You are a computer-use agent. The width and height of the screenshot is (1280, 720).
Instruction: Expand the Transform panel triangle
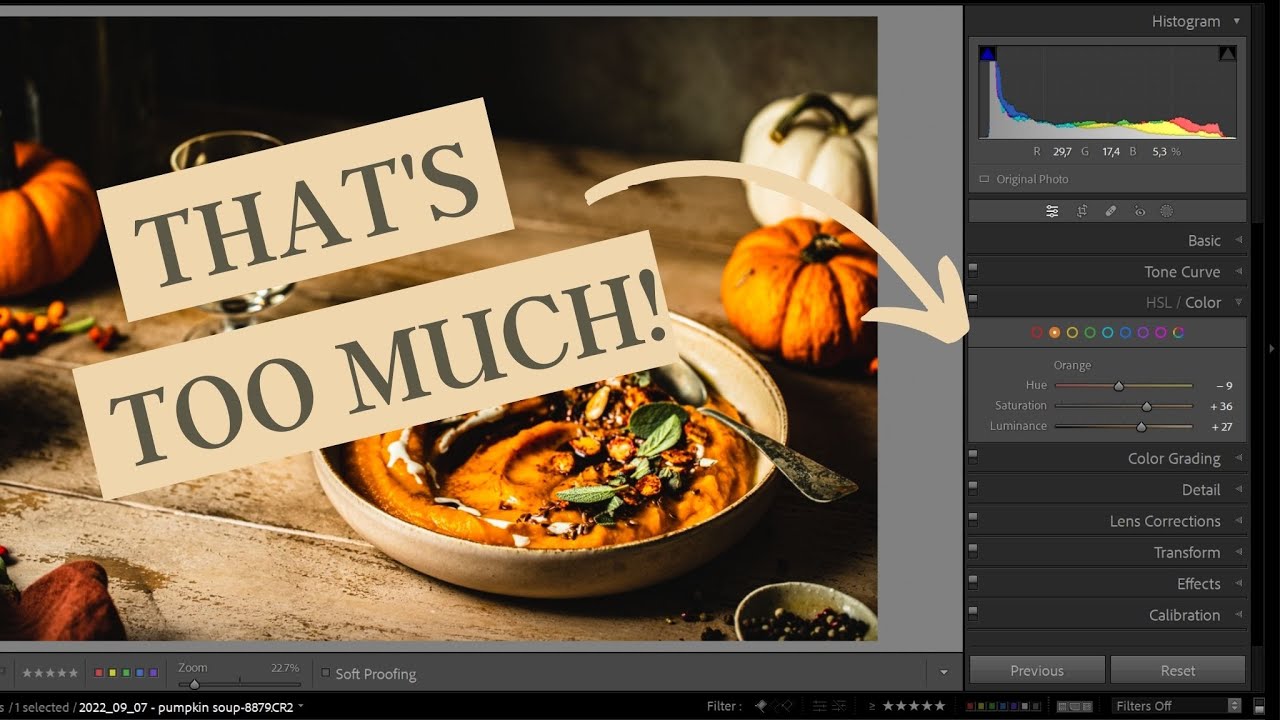click(x=1238, y=552)
